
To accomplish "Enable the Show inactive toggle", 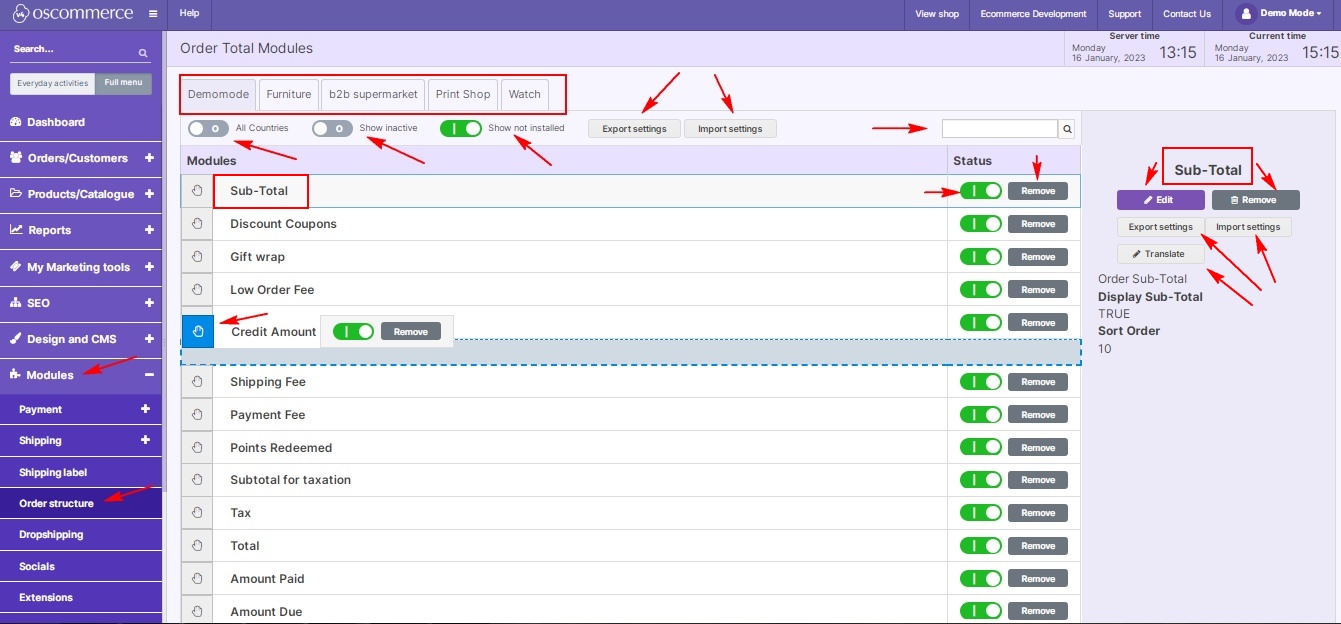I will click(331, 128).
